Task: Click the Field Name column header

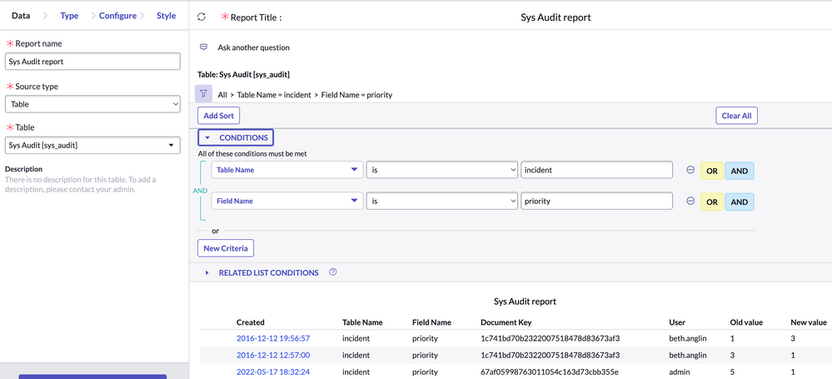Action: click(x=432, y=322)
